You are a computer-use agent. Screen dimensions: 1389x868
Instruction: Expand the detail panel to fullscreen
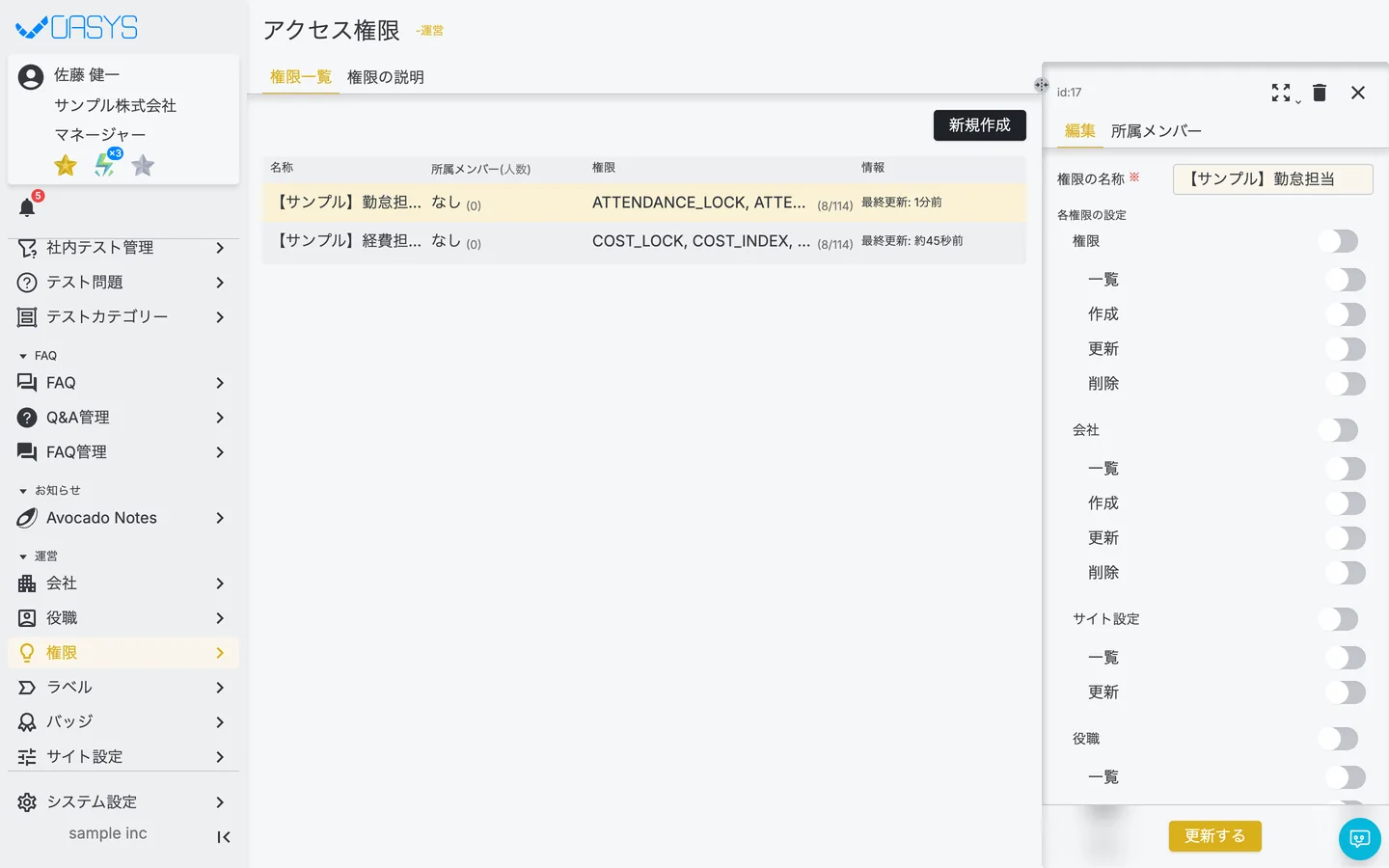point(1281,93)
